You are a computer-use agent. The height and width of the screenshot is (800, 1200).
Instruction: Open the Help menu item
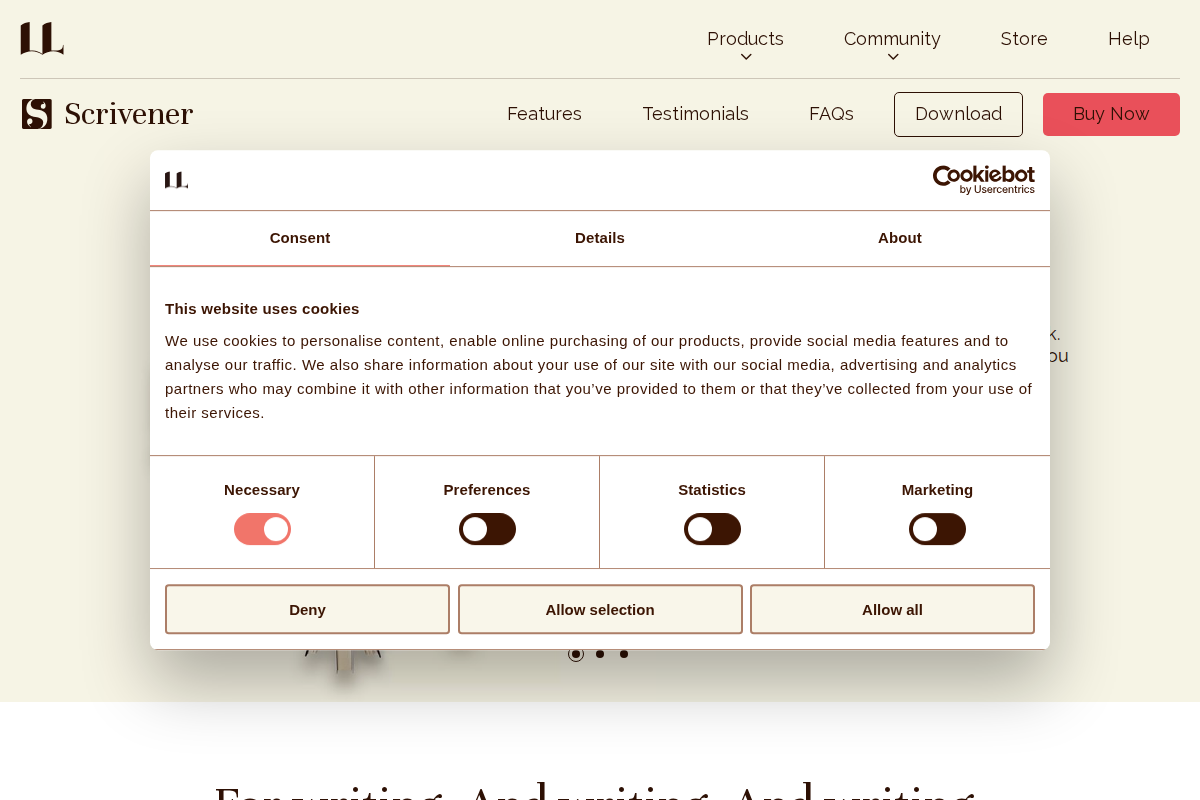[x=1129, y=39]
